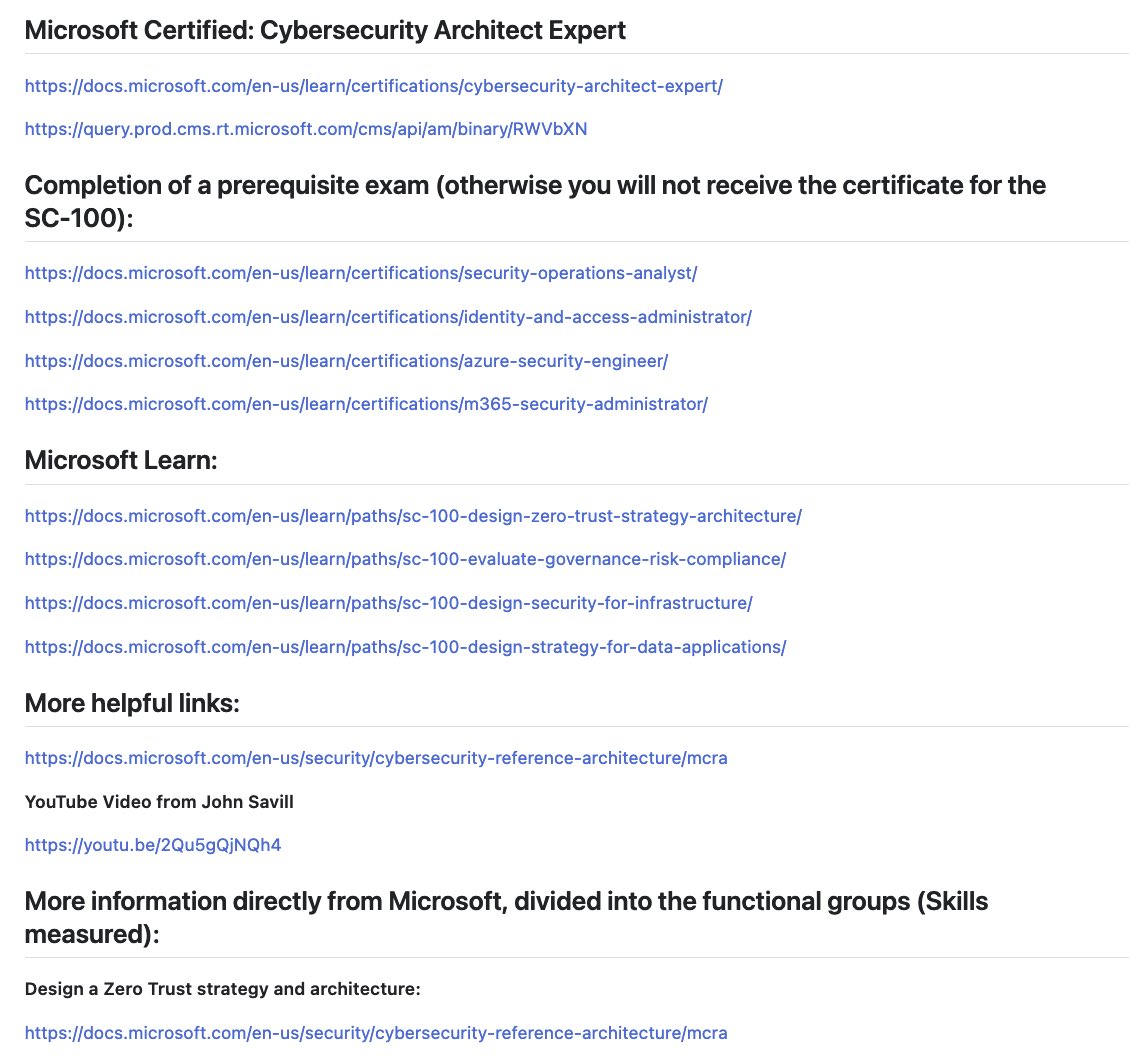Viewport: 1131px width, 1059px height.
Task: Open the cybersecurity-architect-expert certification link
Action: point(374,86)
